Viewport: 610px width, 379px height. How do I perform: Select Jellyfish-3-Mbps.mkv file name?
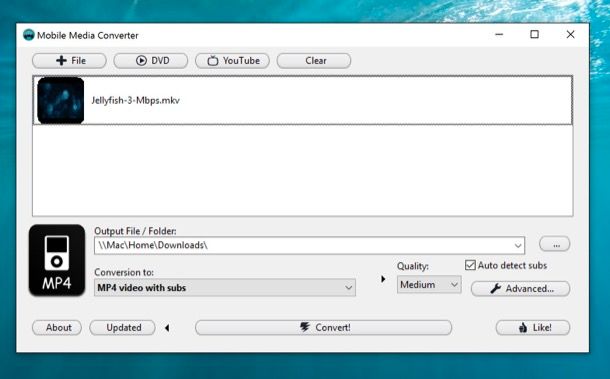click(x=135, y=100)
